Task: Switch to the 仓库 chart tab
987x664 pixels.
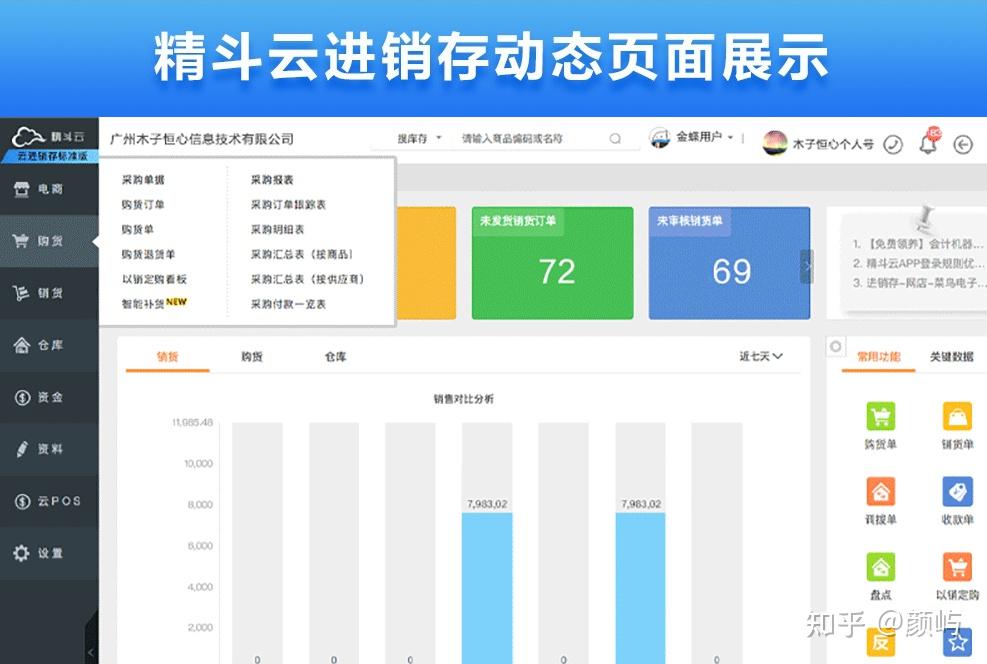Action: click(336, 357)
